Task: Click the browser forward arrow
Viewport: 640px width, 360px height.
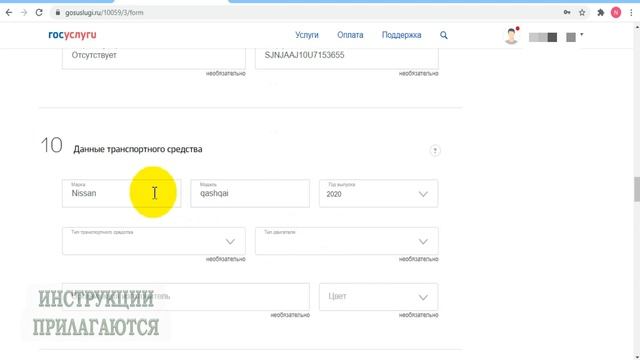Action: tap(24, 13)
